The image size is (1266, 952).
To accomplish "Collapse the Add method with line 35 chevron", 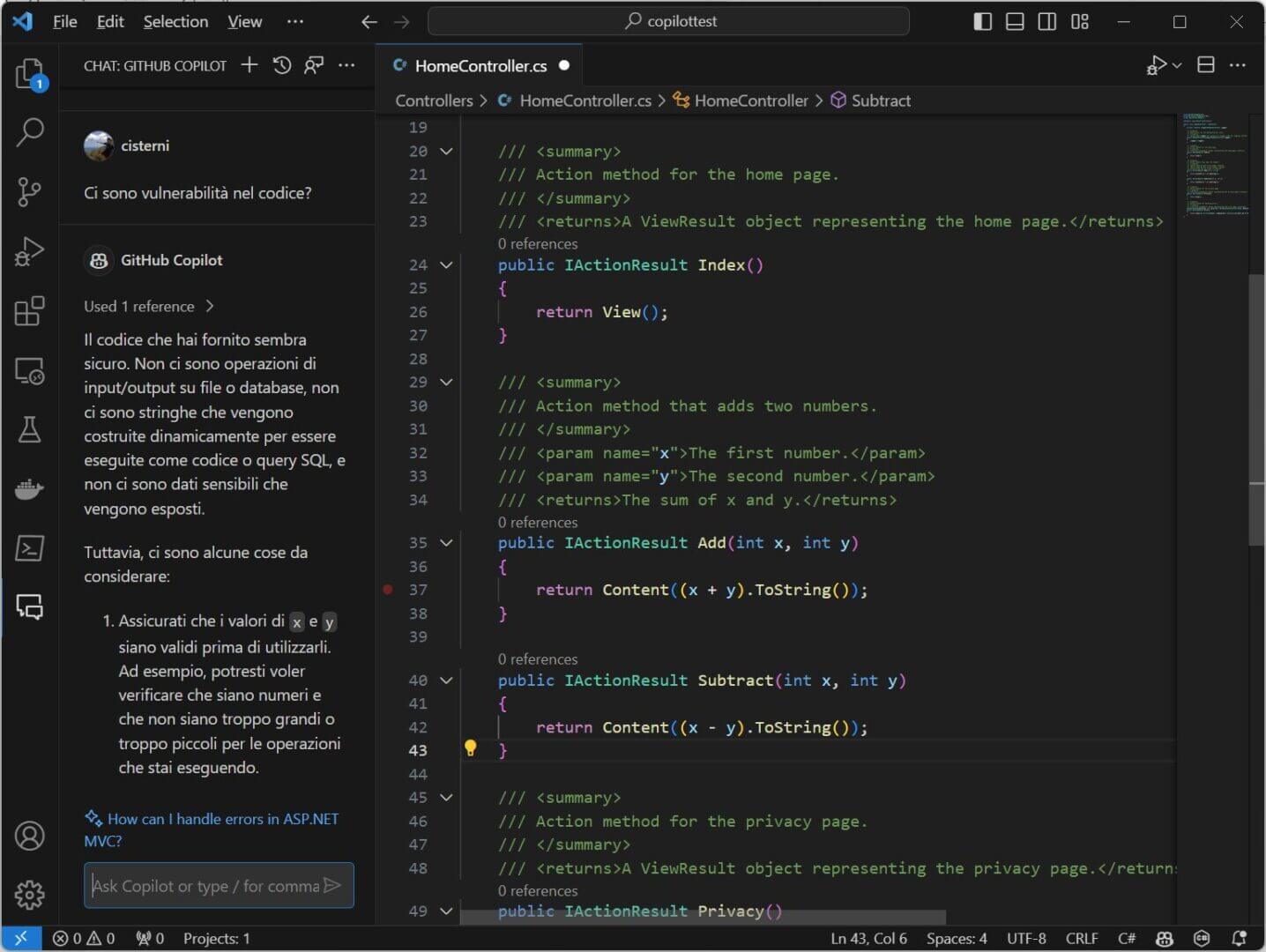I will point(446,543).
